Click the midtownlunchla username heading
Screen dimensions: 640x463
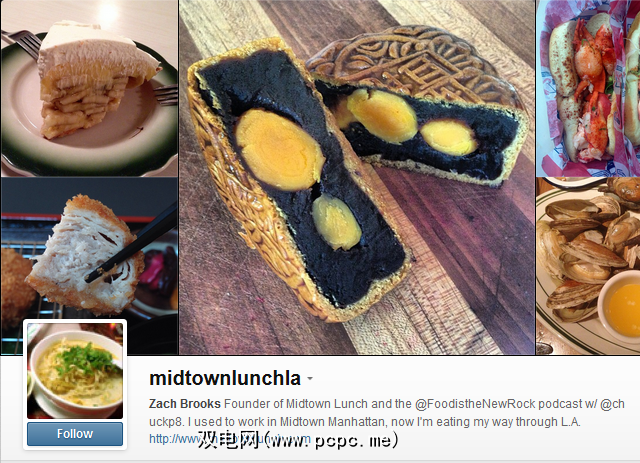pos(225,378)
